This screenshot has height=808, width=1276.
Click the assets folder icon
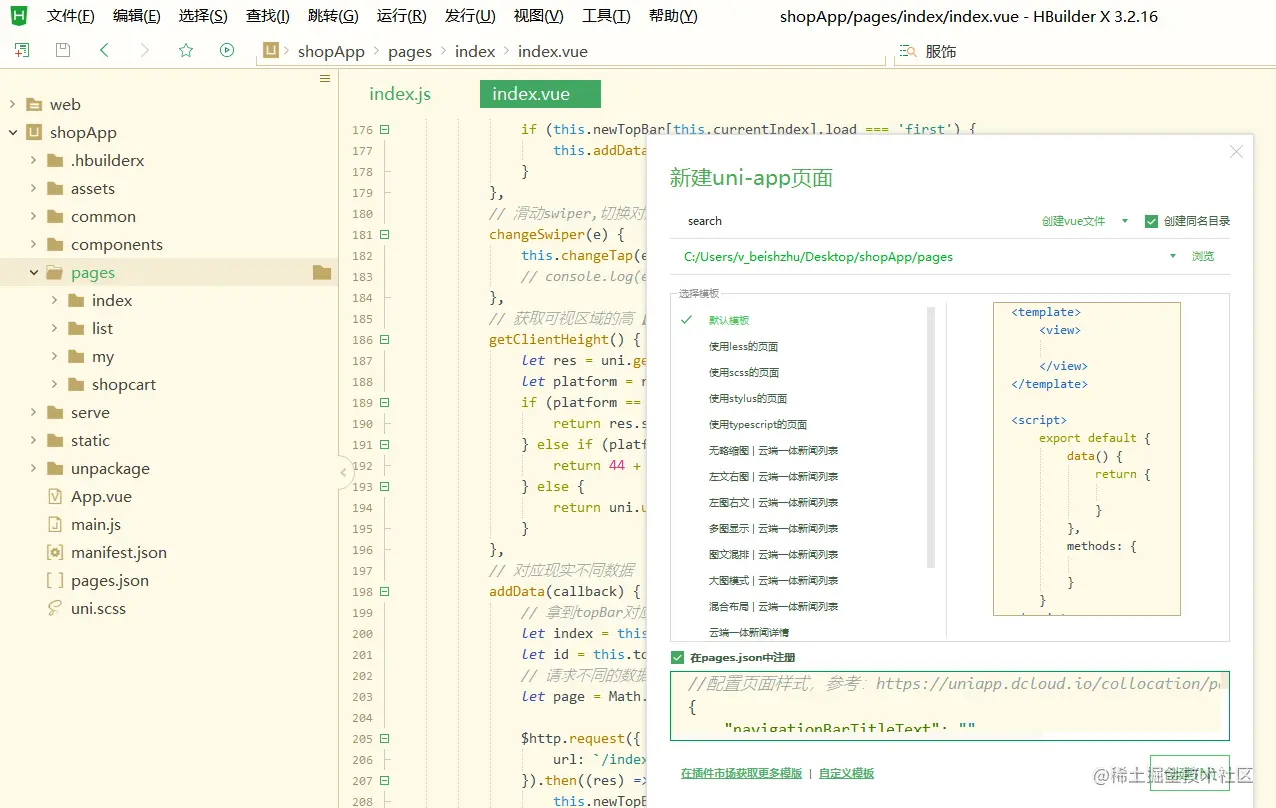(x=55, y=188)
